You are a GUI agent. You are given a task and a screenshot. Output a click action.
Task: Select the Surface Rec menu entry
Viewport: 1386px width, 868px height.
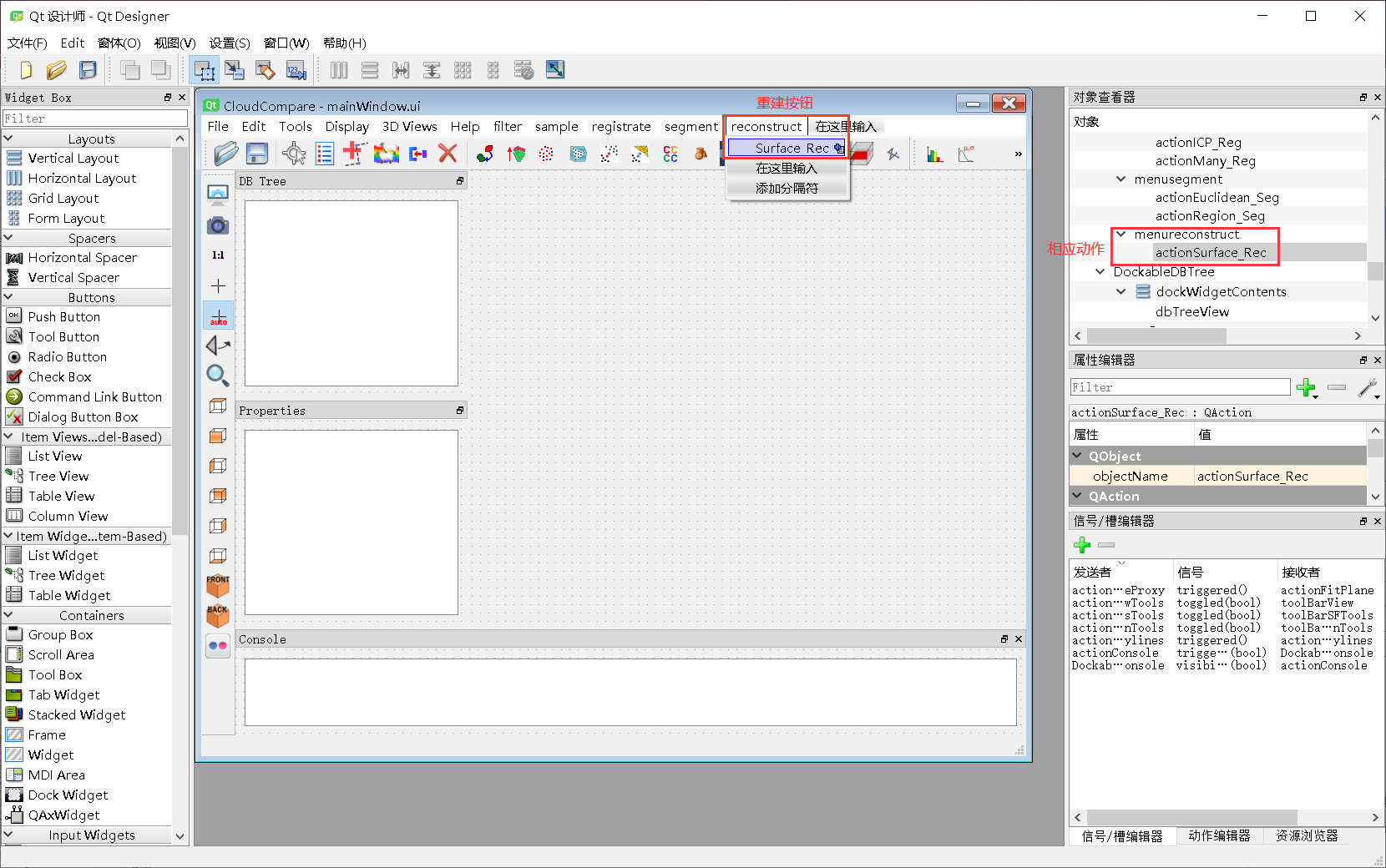pos(787,148)
